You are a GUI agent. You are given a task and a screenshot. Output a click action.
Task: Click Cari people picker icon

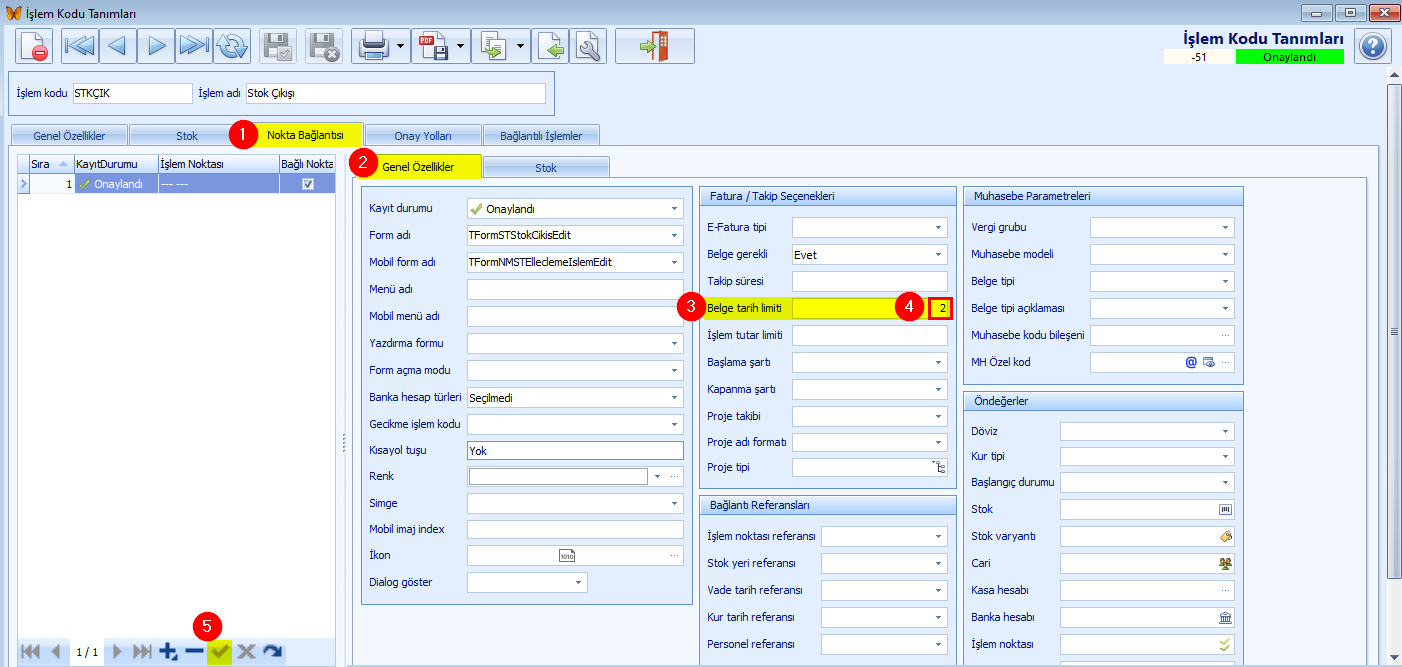(x=1225, y=563)
